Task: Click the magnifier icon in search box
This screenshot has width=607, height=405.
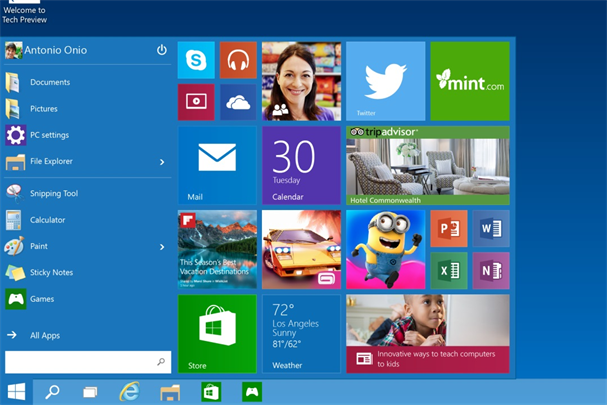Action: (161, 362)
